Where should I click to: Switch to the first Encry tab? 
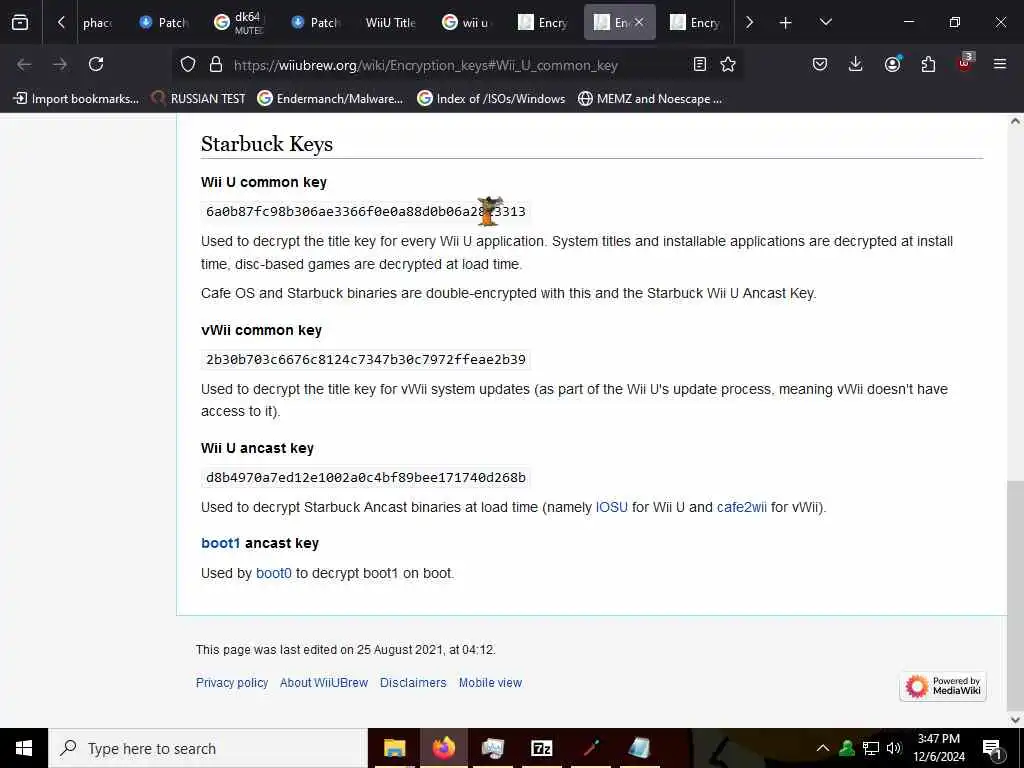543,22
